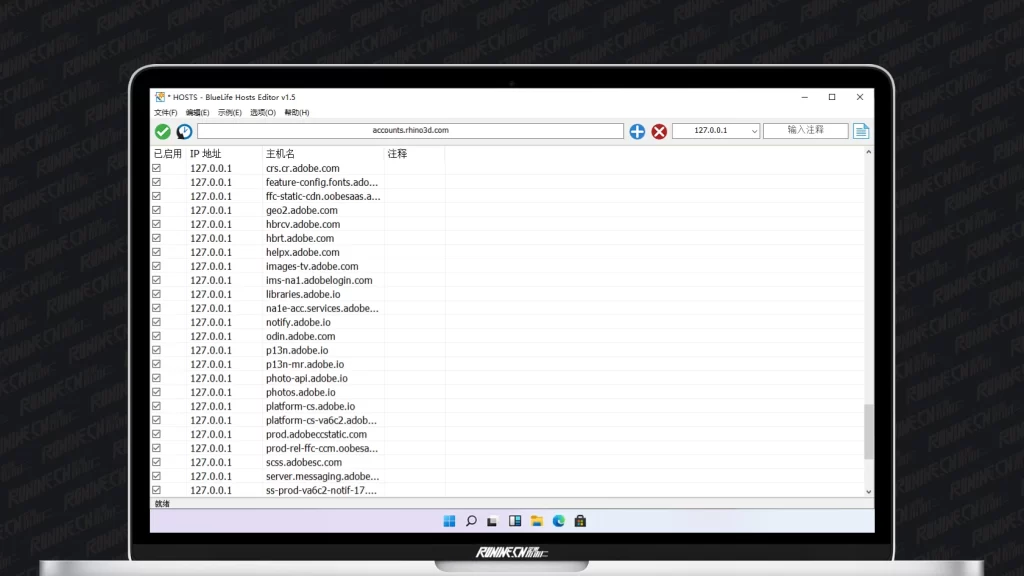
Task: Click the 主机名 column header
Action: tap(281, 154)
